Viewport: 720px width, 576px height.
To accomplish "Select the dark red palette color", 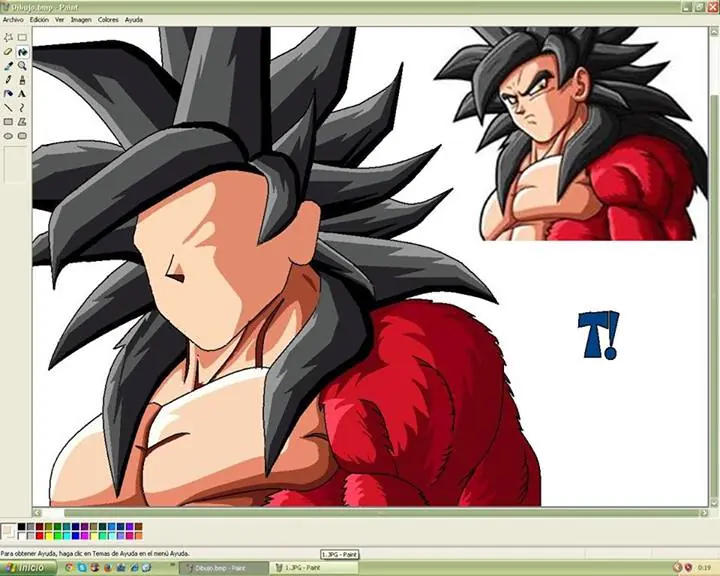I will point(39,526).
